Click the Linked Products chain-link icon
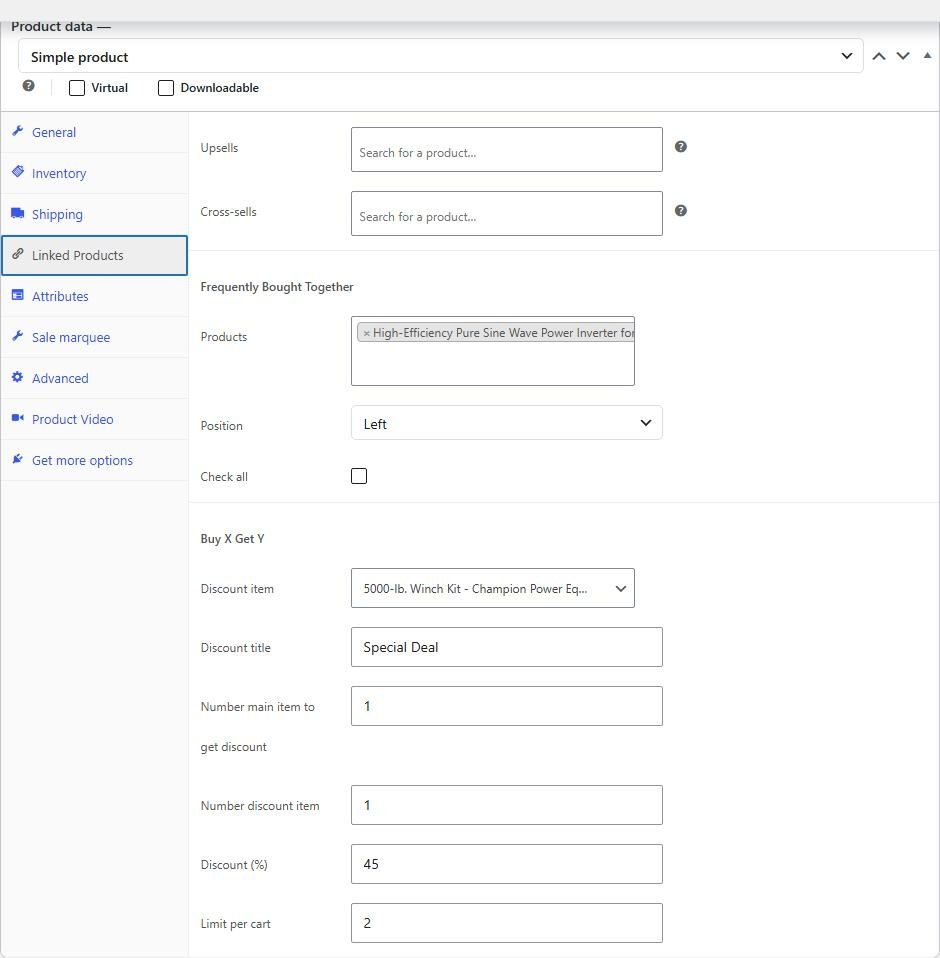 18,254
